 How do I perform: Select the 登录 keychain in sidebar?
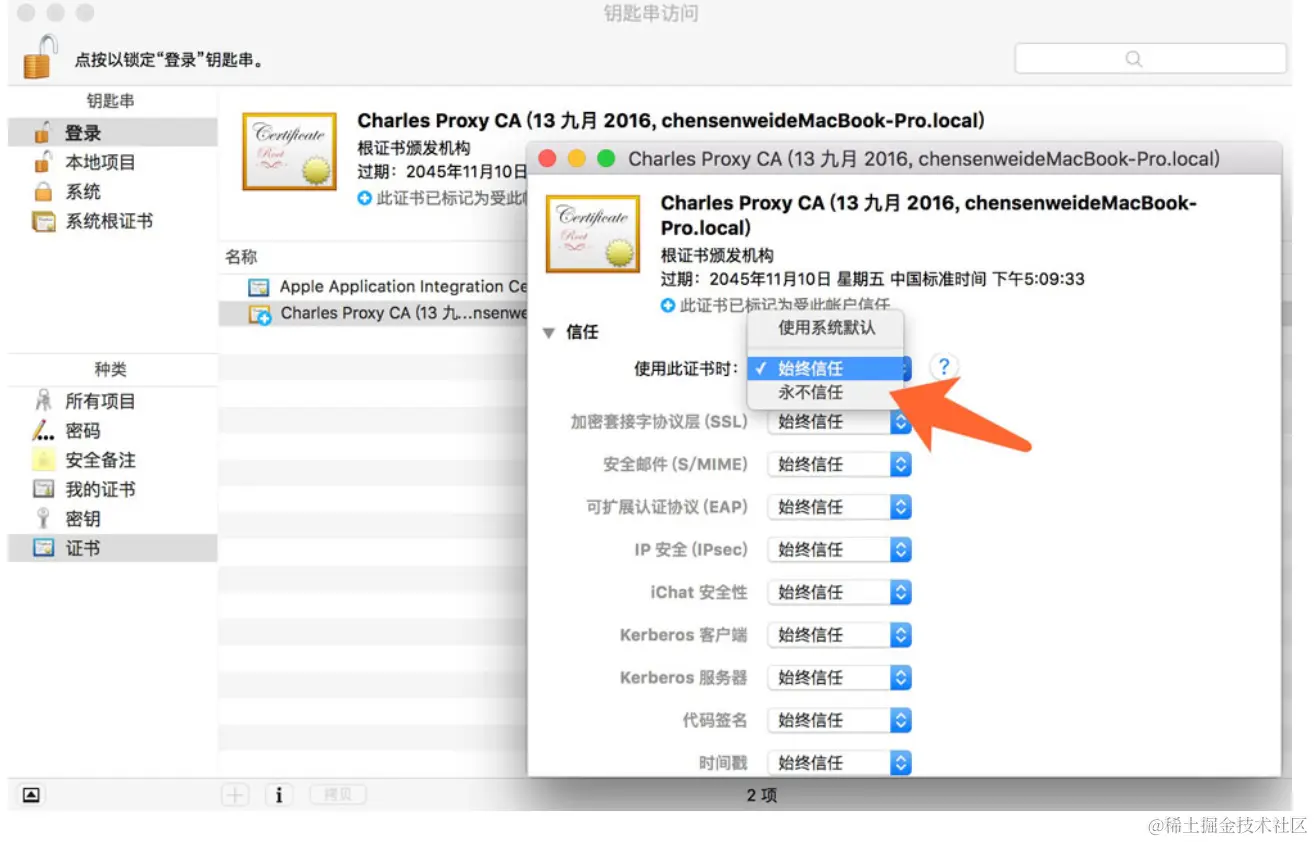tap(112, 133)
